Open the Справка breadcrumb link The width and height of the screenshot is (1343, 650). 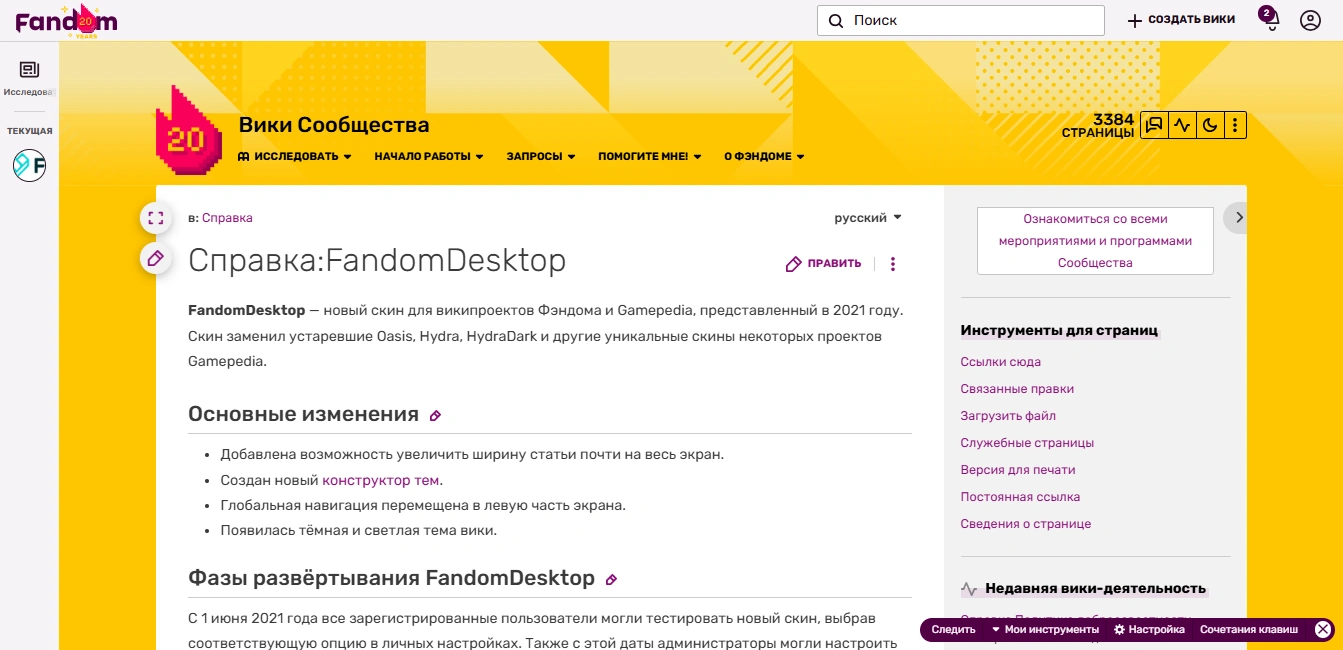click(x=227, y=217)
